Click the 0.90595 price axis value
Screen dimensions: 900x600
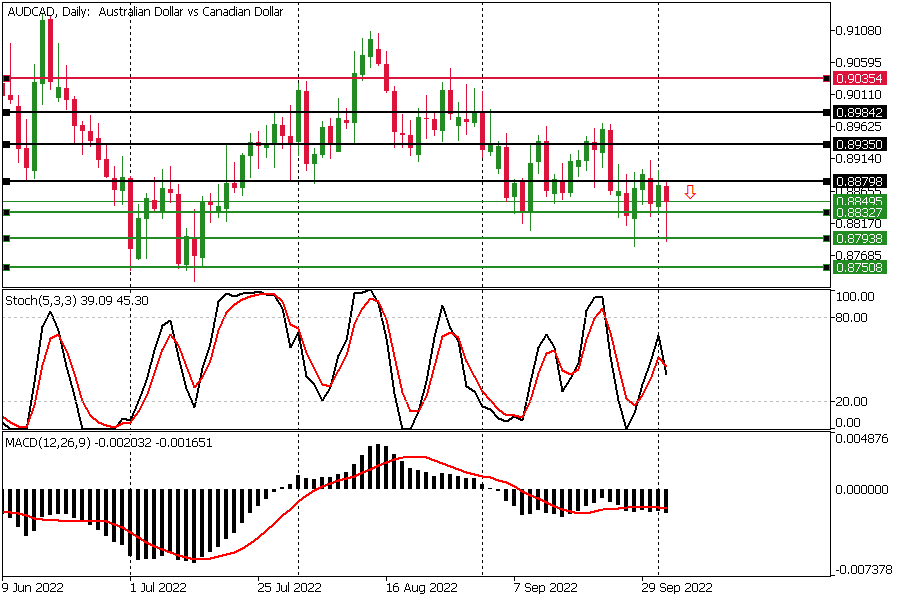[x=858, y=62]
